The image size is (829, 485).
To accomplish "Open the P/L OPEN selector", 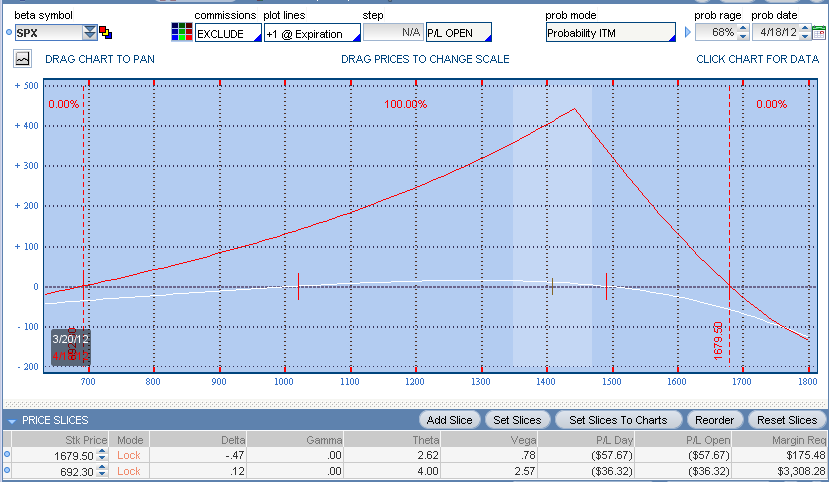I will [x=459, y=32].
